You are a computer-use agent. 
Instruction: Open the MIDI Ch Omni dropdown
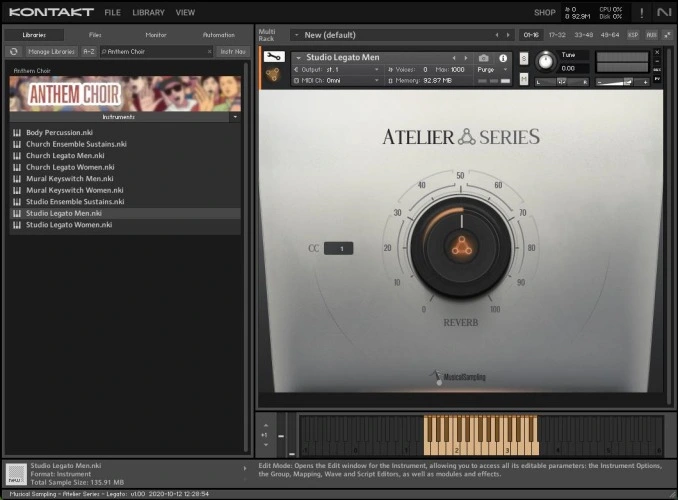(338, 80)
